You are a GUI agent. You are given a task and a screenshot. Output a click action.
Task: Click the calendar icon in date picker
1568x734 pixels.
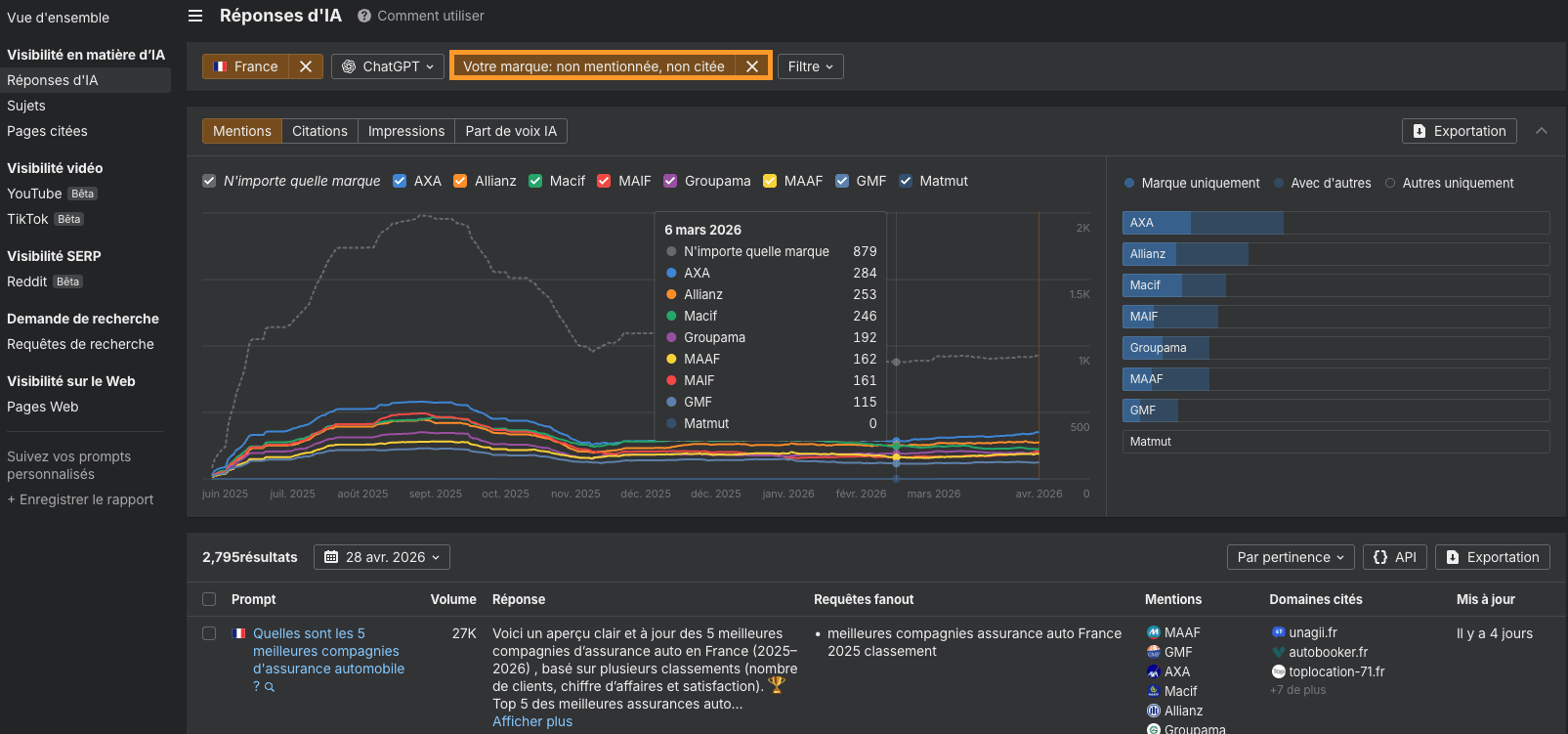331,557
